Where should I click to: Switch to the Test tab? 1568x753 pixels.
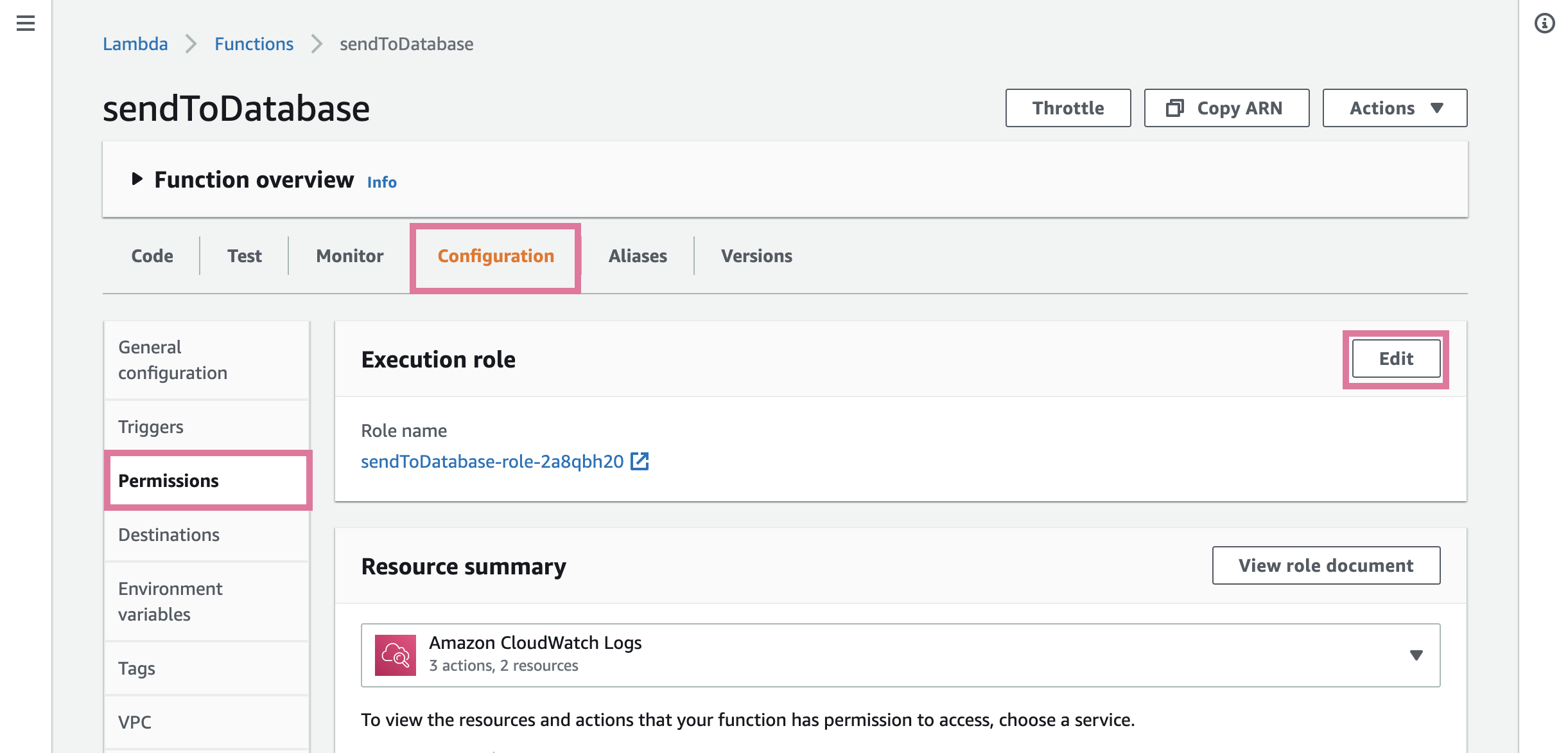coord(245,256)
